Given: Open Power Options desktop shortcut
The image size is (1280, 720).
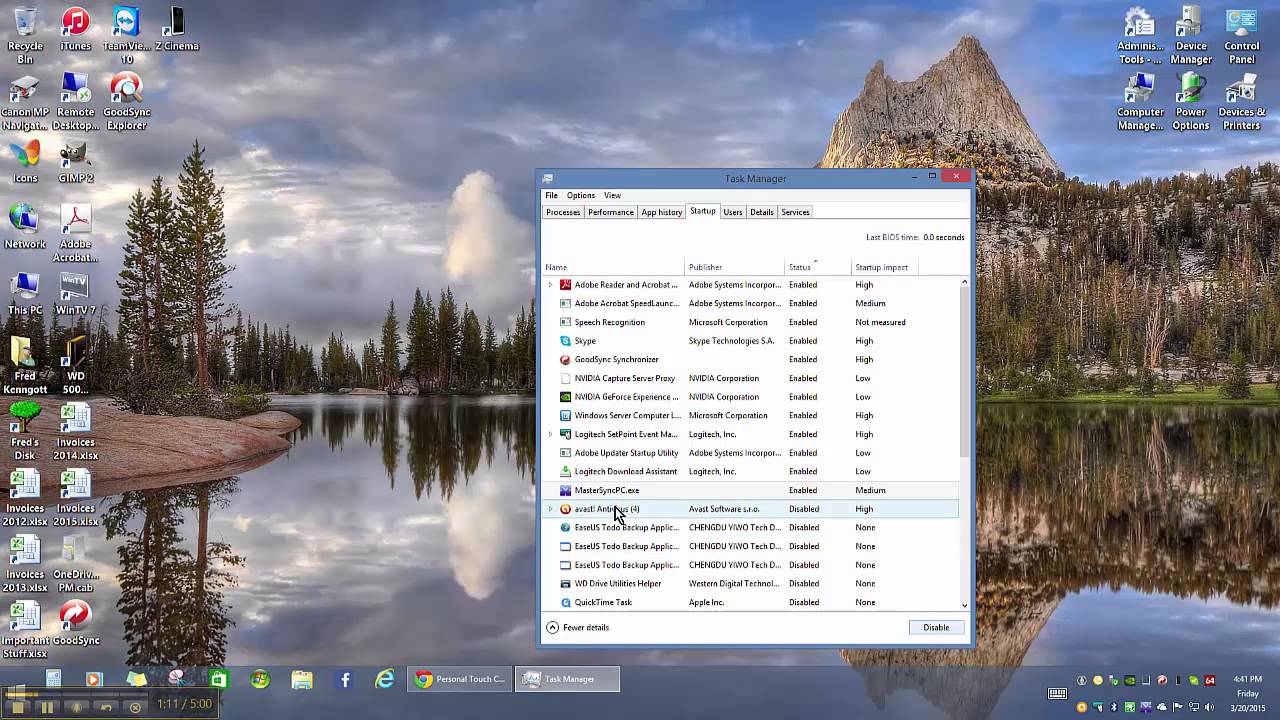Looking at the screenshot, I should pyautogui.click(x=1190, y=102).
